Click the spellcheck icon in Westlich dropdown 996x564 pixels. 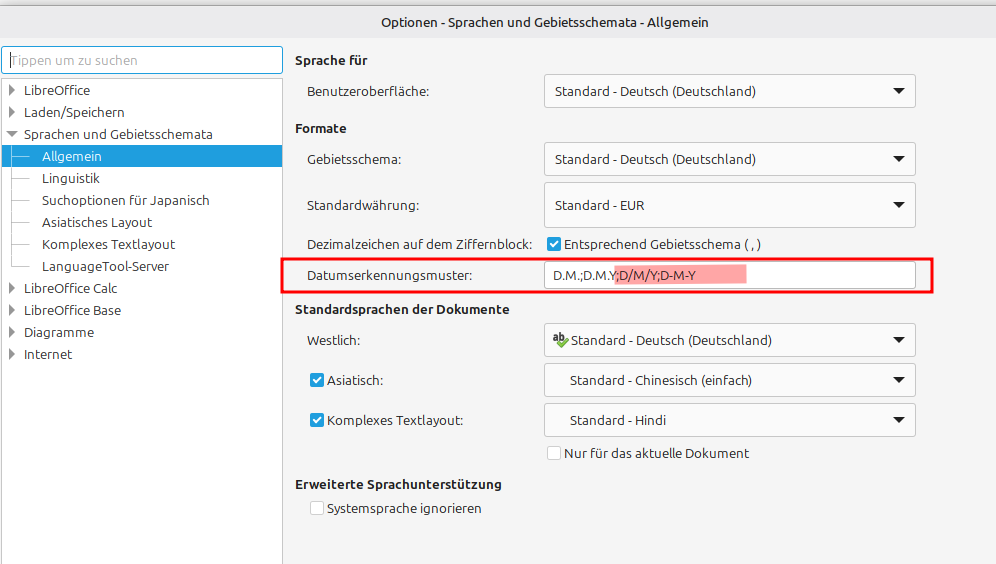click(x=560, y=340)
